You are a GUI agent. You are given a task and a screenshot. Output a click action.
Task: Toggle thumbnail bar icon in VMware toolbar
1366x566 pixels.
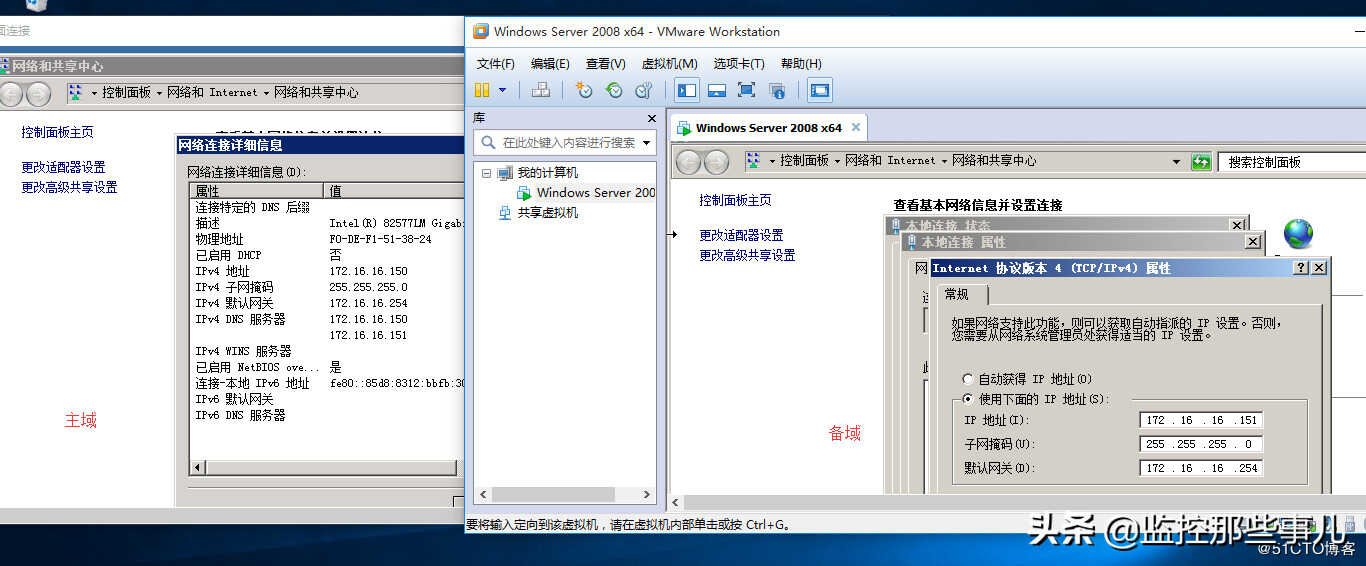pos(716,90)
